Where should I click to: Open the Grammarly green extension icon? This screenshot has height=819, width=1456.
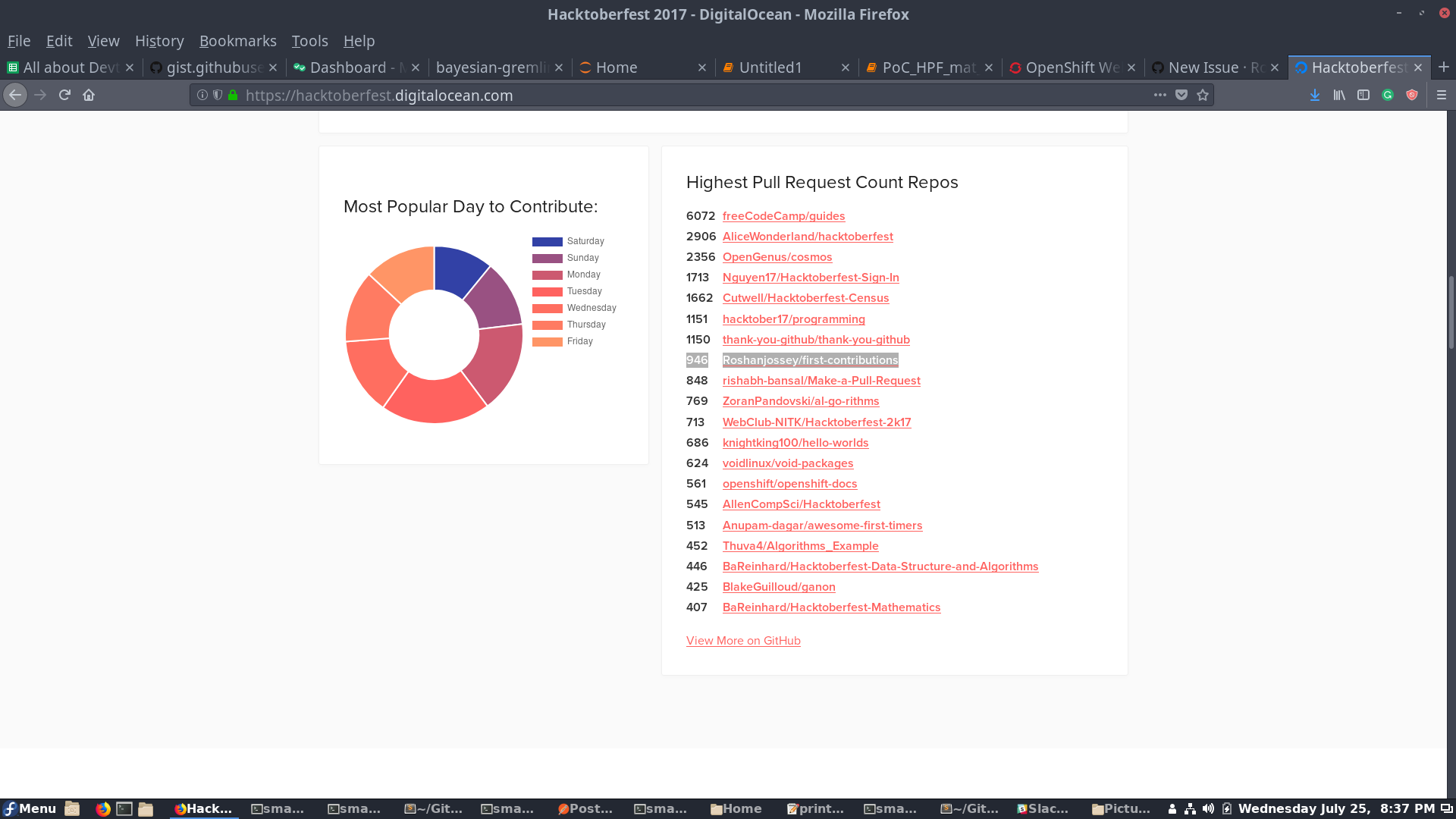(1388, 95)
